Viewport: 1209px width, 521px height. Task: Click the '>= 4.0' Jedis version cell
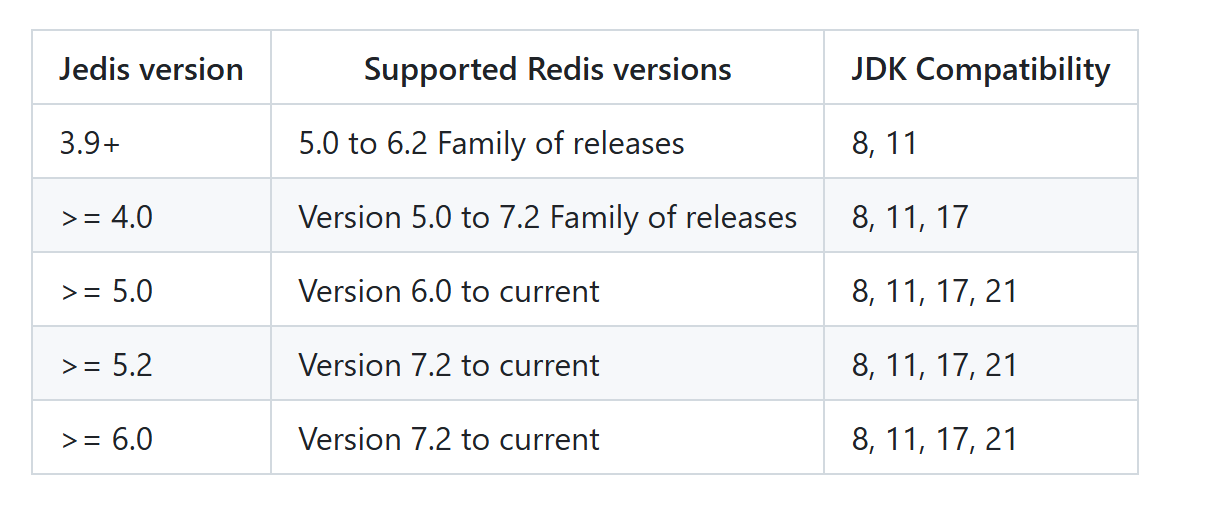pyautogui.click(x=107, y=217)
